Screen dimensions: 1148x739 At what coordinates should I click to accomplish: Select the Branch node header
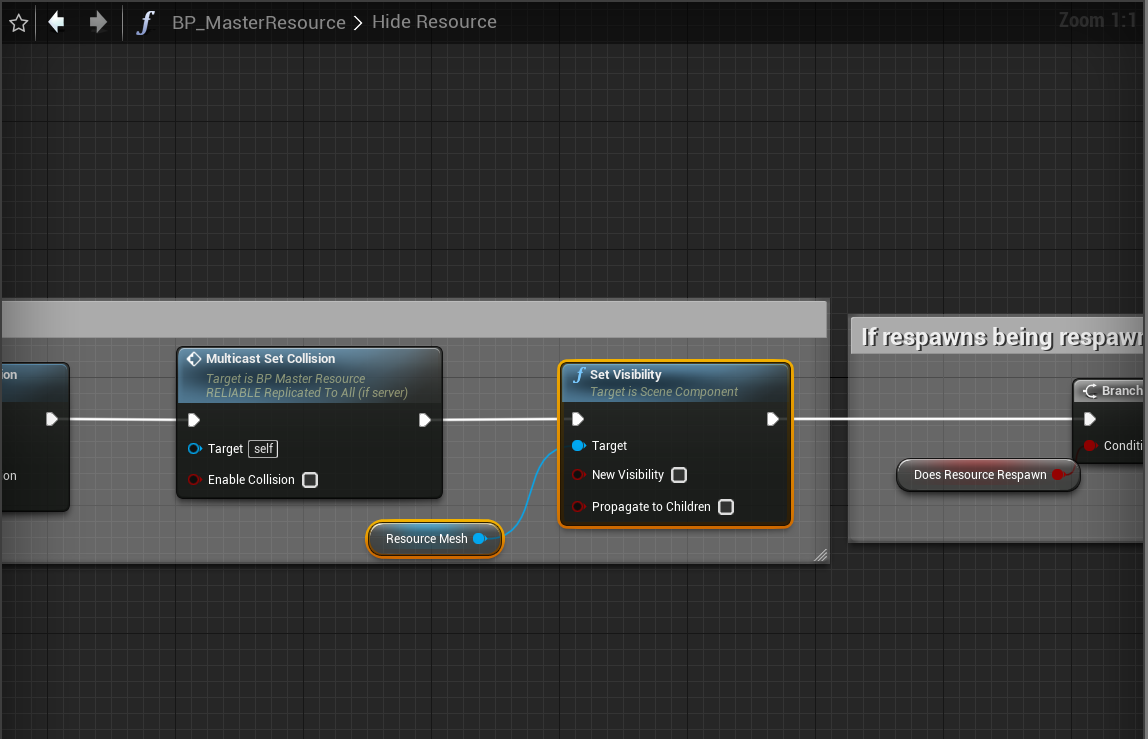pyautogui.click(x=1115, y=391)
